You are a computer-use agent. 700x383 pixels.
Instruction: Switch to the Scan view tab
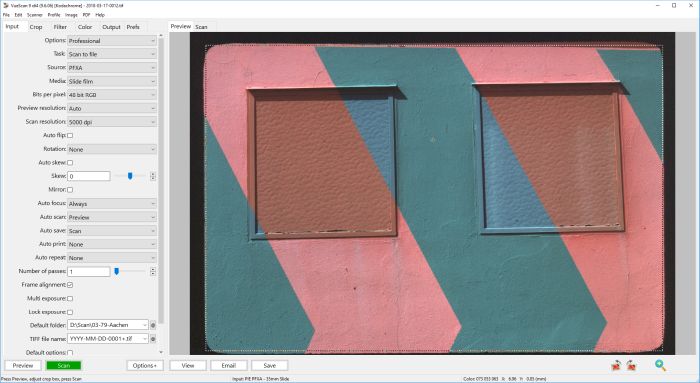[201, 27]
